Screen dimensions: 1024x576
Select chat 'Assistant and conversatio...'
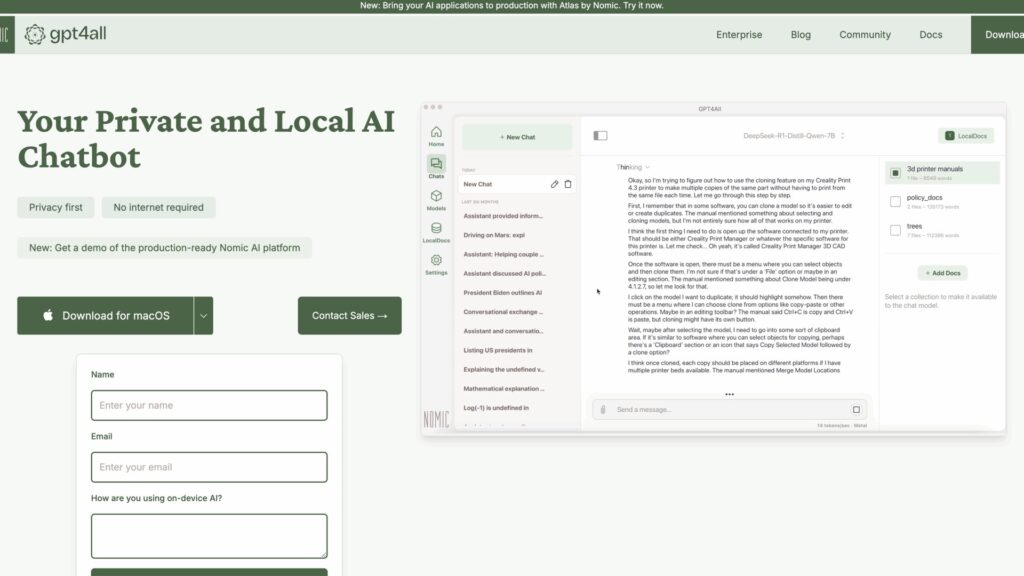click(503, 331)
